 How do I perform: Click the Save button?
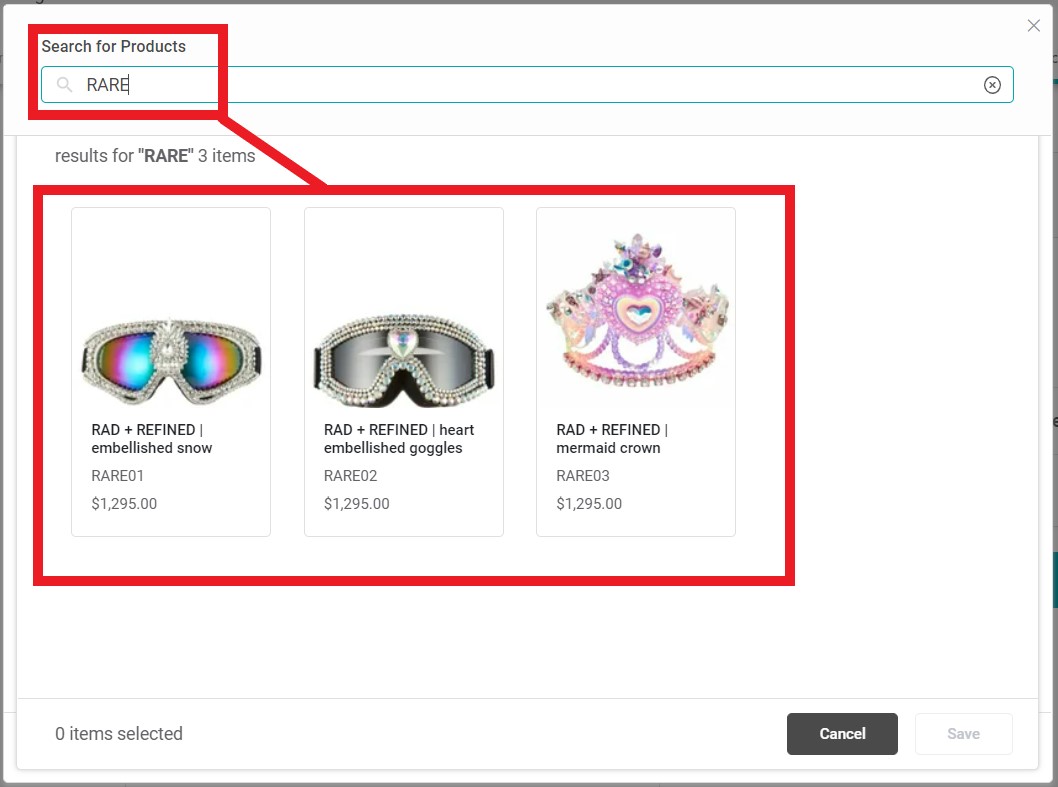(964, 734)
